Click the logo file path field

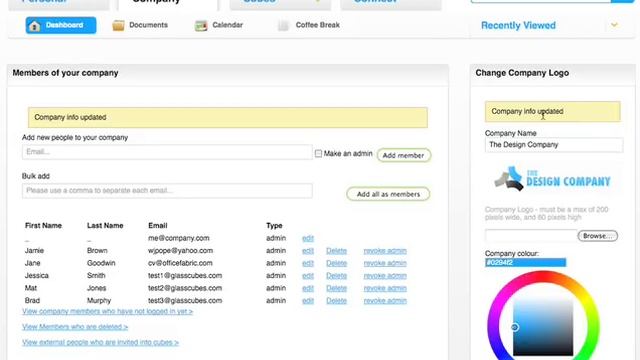531,236
